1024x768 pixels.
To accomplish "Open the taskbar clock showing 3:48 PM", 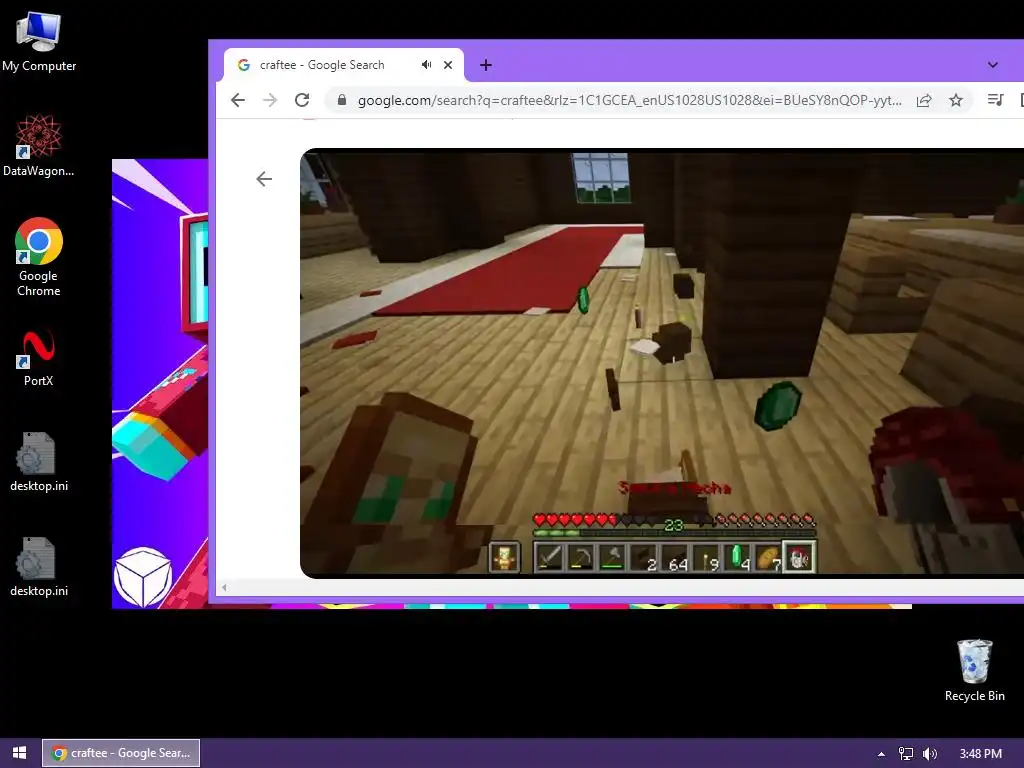I will tap(980, 754).
